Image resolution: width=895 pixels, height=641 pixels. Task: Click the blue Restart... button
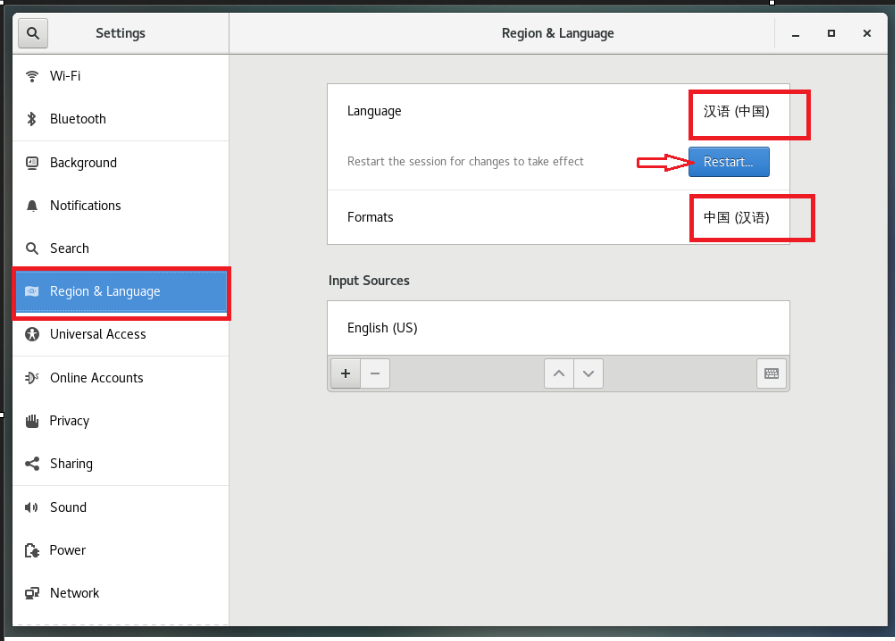[x=728, y=162]
